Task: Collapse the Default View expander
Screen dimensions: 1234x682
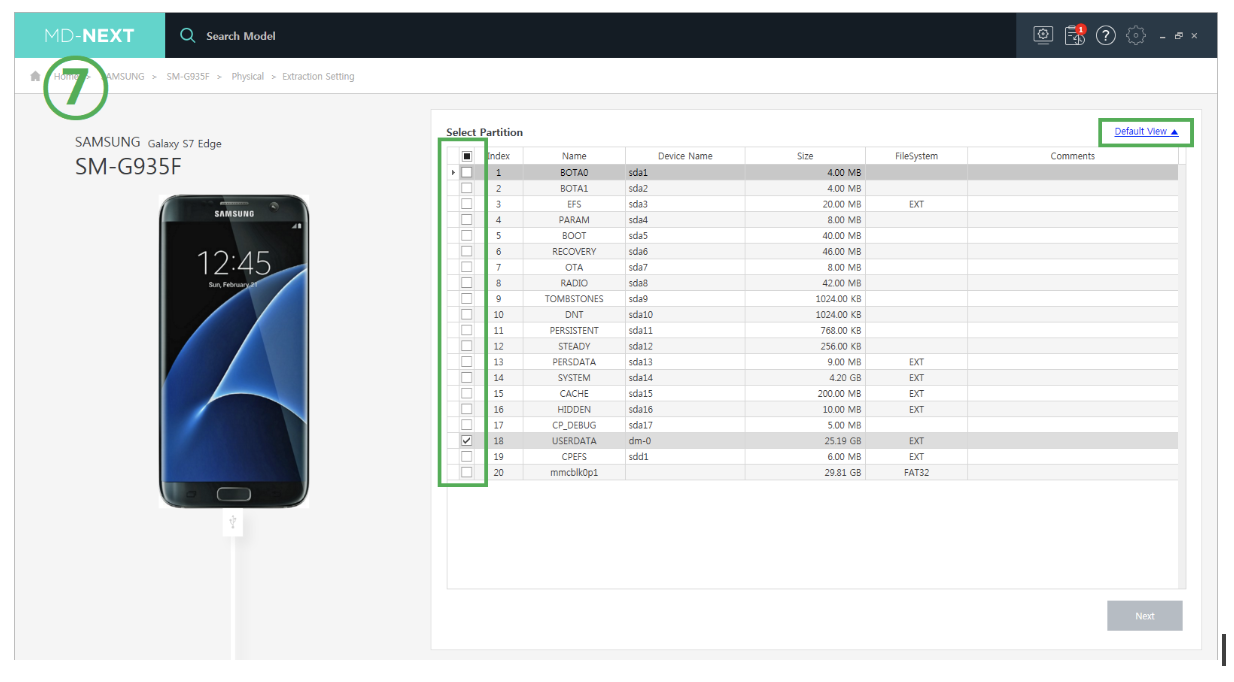Action: pyautogui.click(x=1146, y=132)
